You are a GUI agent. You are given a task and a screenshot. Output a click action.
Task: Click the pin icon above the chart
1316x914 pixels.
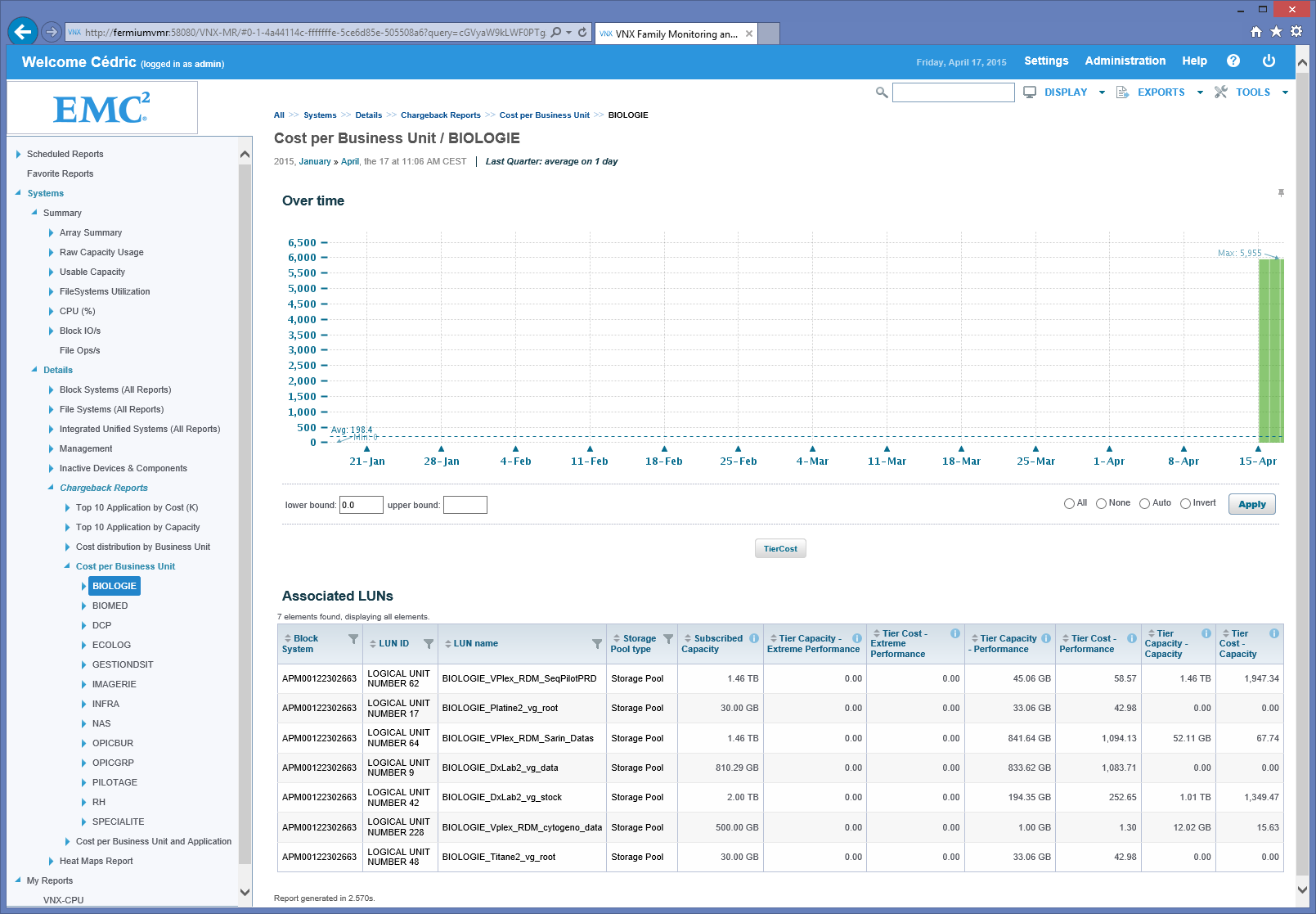coord(1281,193)
